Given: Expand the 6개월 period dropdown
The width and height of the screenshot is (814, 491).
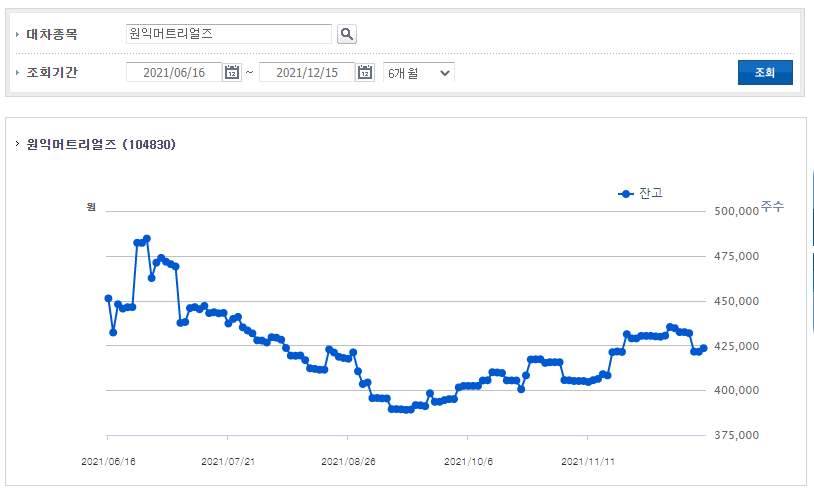Looking at the screenshot, I should point(418,73).
